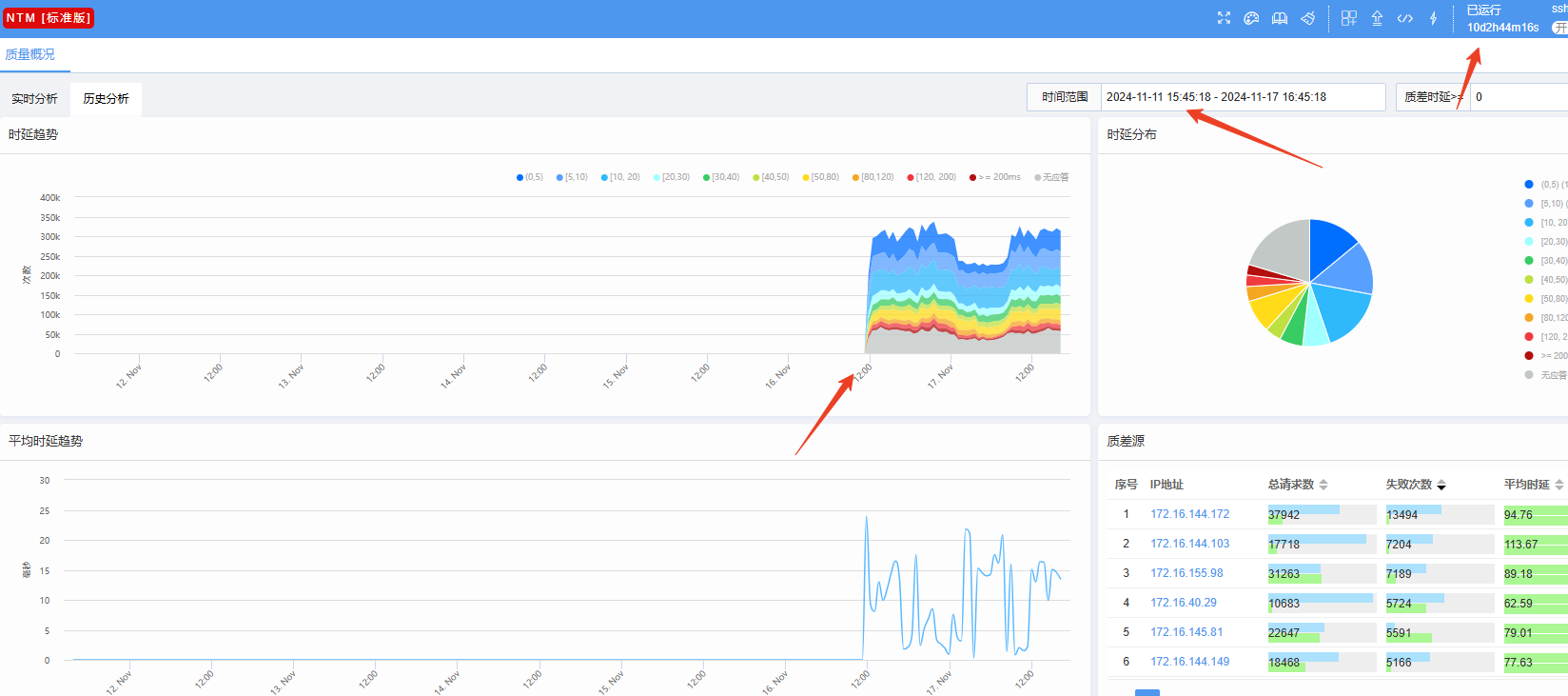
Task: Click failure count cell 5166
Action: [1440, 663]
